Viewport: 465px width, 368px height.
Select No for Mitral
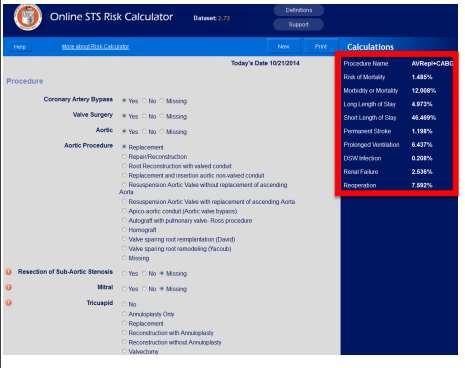coord(144,288)
